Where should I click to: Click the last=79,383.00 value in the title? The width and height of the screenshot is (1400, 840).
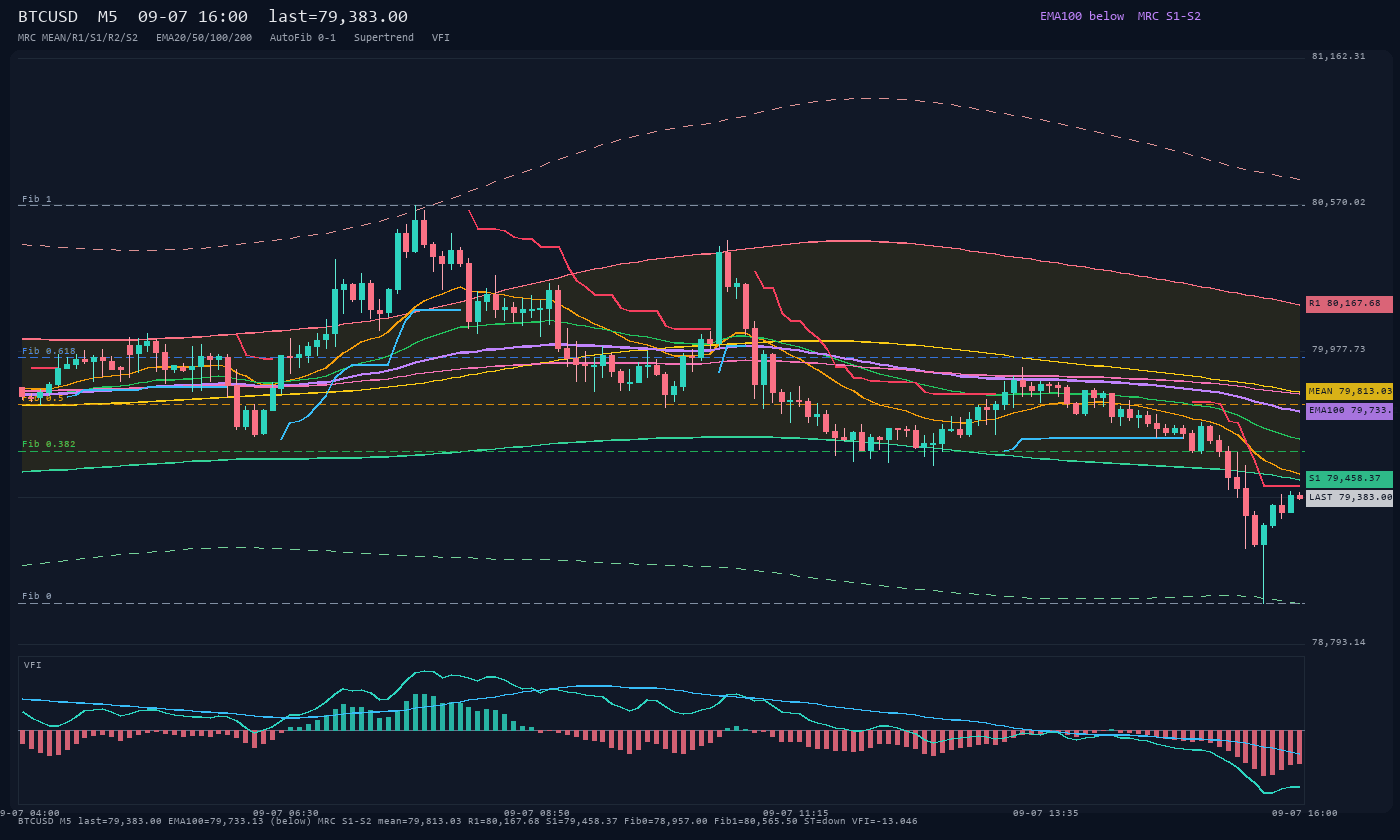338,17
